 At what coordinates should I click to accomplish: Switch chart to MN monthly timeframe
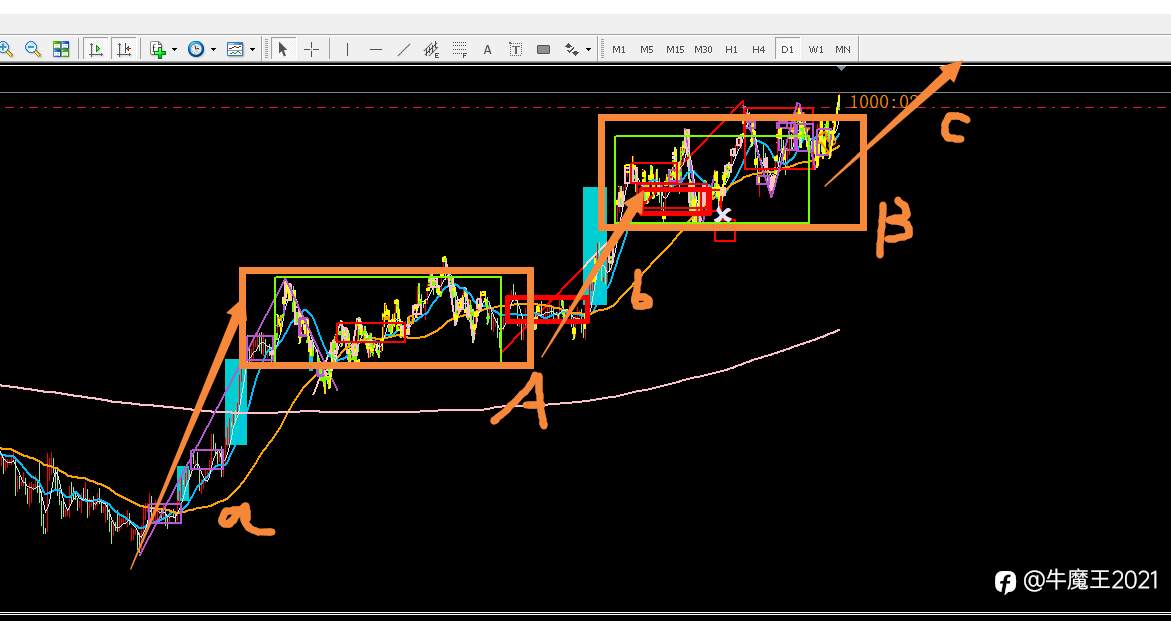pos(842,49)
